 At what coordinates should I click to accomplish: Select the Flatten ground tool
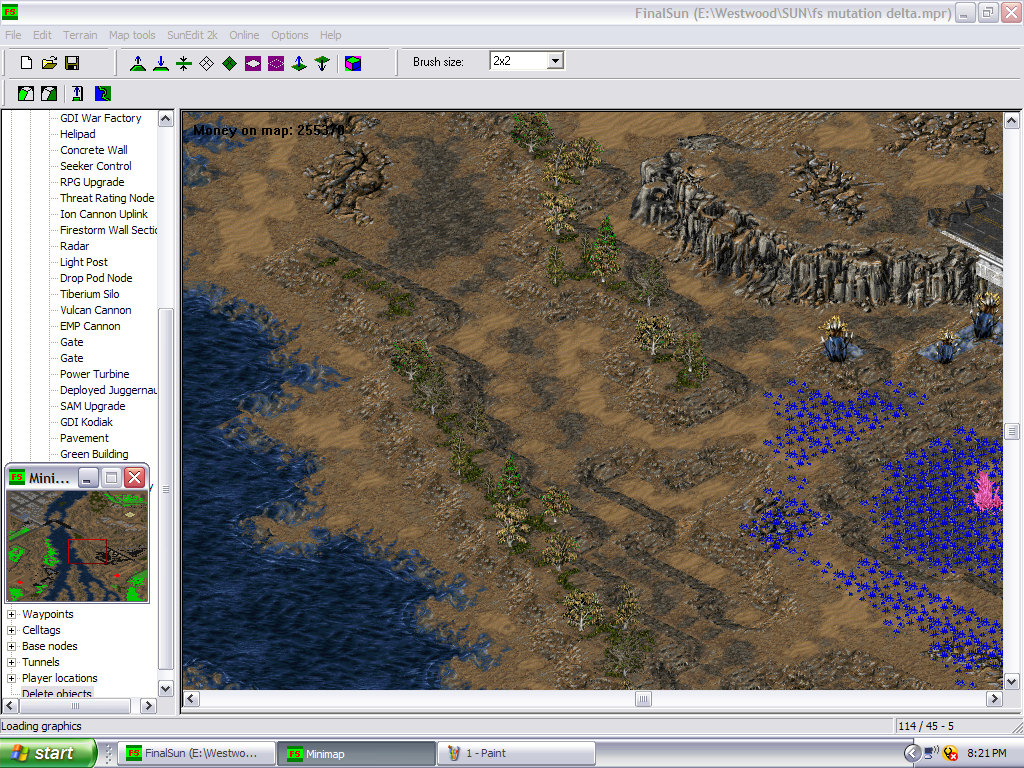pos(184,63)
